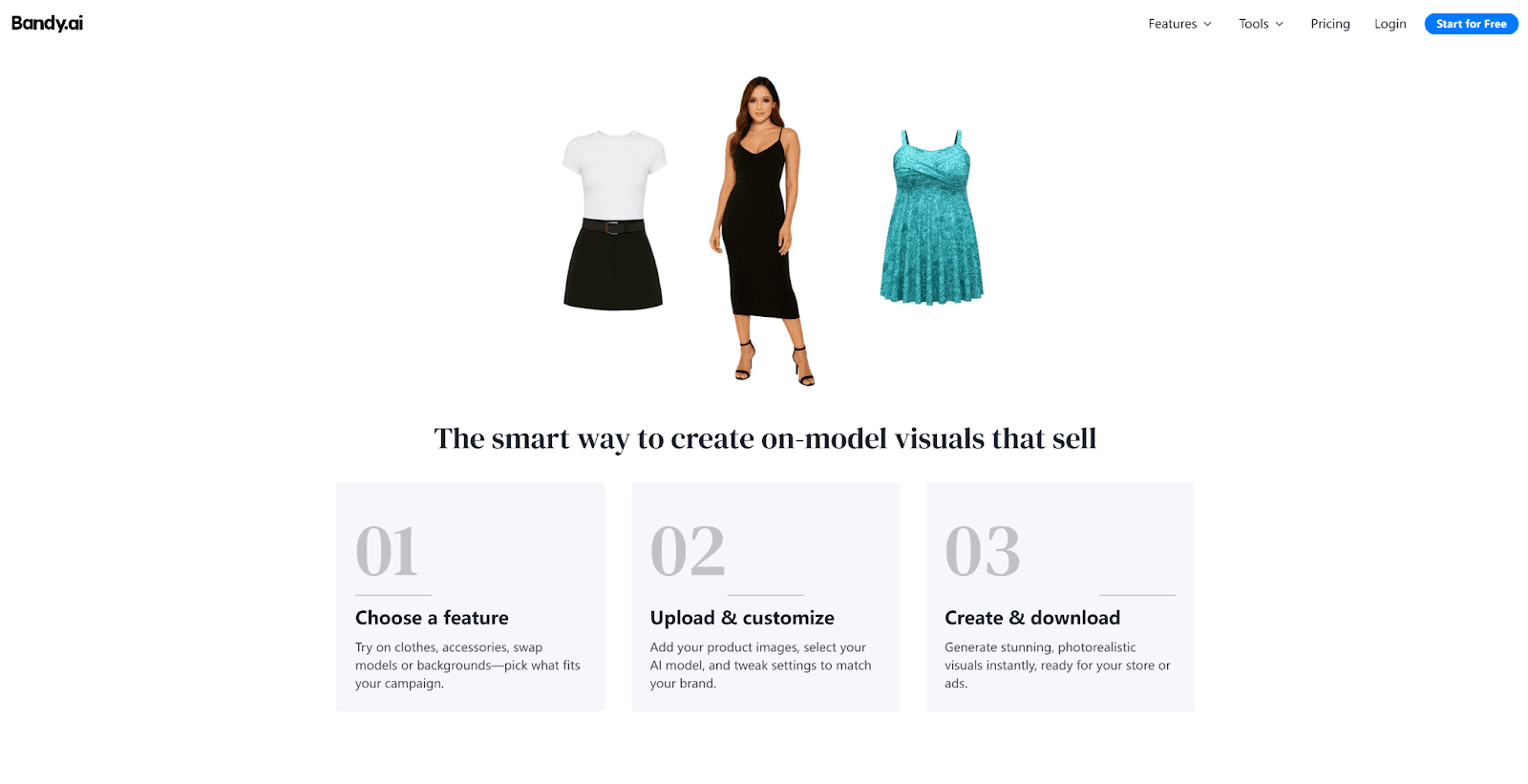The image size is (1528, 784).
Task: Click the Start for Free button
Action: (1471, 24)
